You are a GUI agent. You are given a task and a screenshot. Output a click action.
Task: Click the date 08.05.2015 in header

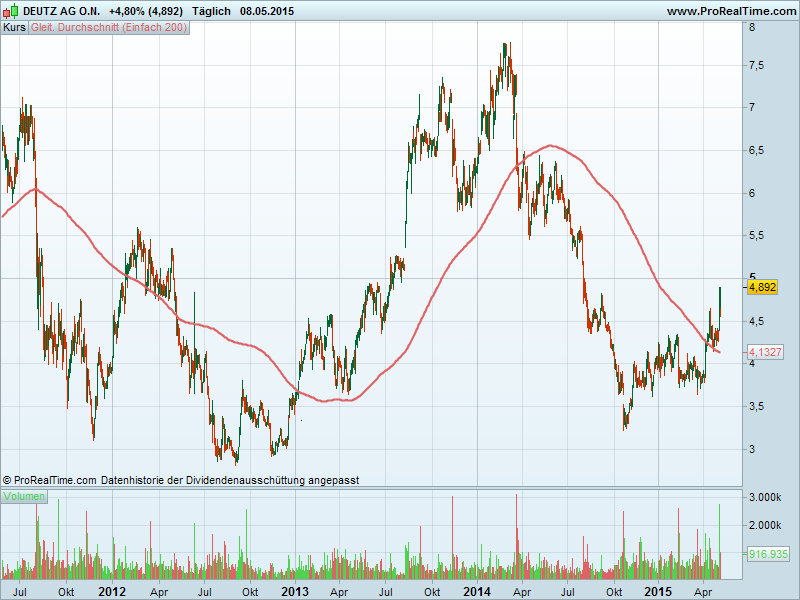pyautogui.click(x=267, y=11)
